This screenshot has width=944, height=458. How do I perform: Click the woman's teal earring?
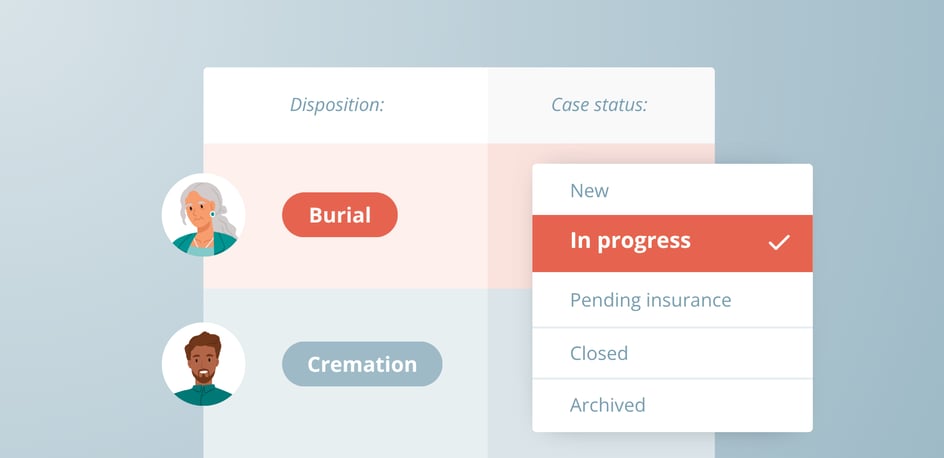212,214
